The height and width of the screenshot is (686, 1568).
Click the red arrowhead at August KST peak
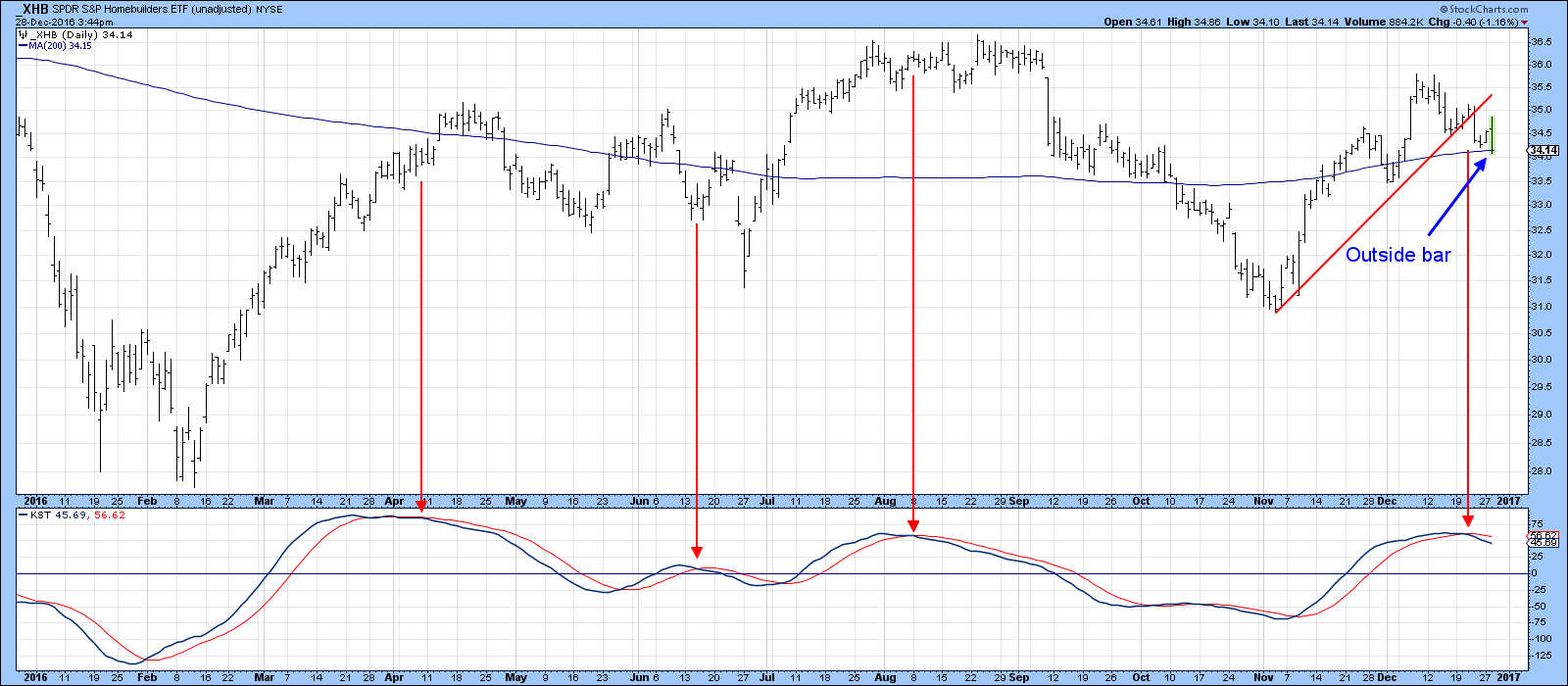point(913,527)
